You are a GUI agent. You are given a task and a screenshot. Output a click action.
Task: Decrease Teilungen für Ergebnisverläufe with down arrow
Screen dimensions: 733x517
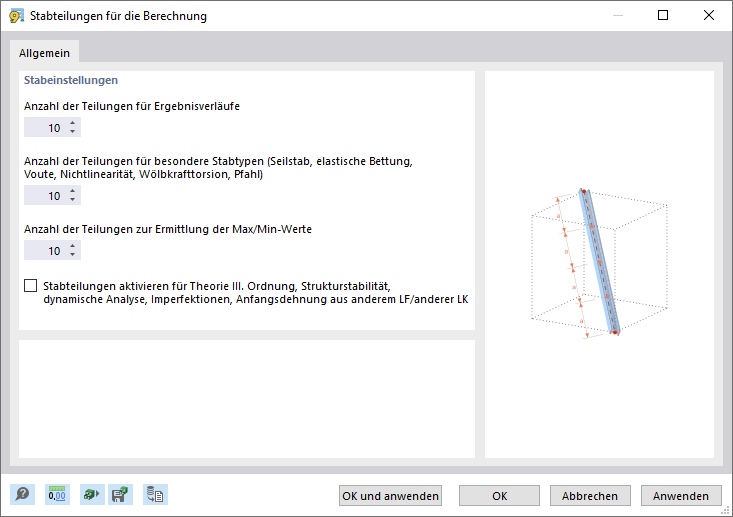tap(72, 131)
